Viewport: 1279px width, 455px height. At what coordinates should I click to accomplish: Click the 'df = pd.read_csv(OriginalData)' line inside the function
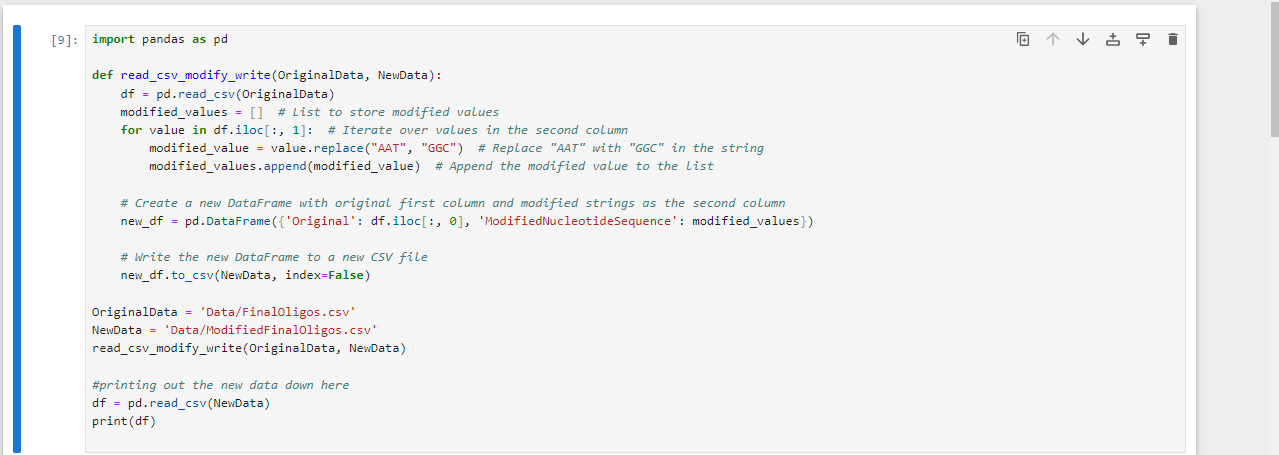coord(227,93)
